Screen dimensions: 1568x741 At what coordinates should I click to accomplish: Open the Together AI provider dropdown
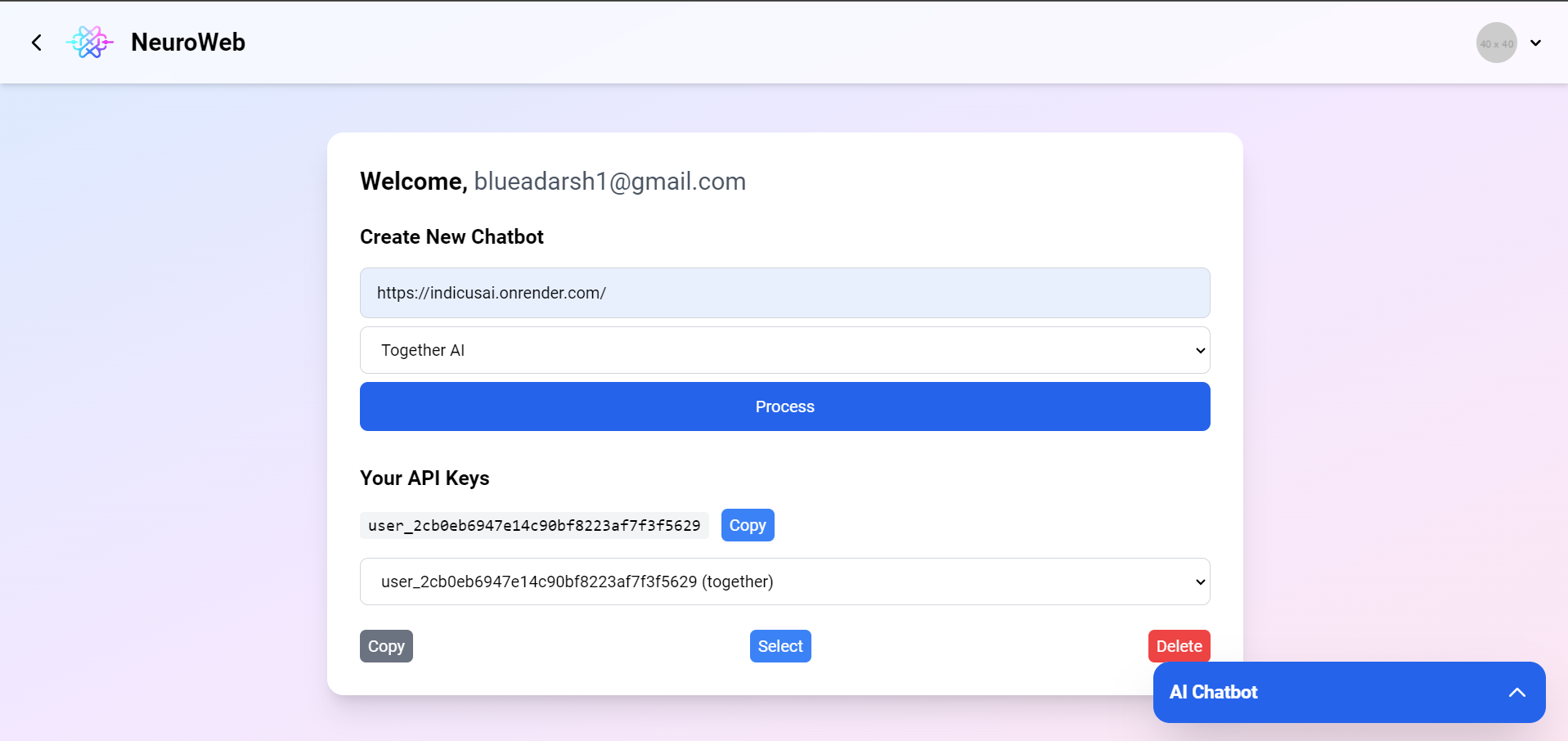[785, 350]
